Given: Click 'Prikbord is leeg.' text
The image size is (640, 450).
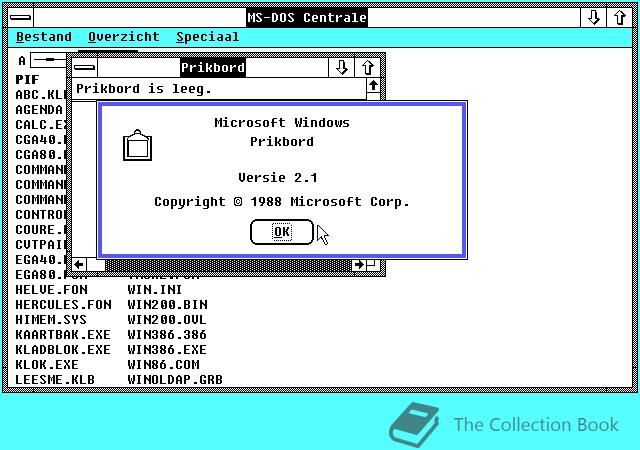Looking at the screenshot, I should coord(144,89).
